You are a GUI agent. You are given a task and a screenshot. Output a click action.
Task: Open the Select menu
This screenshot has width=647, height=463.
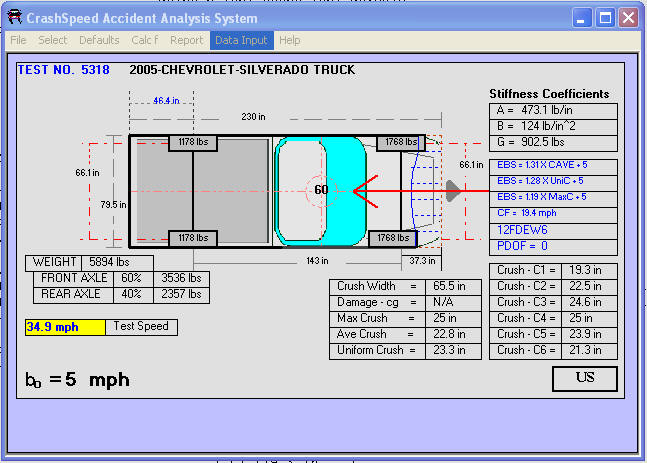click(x=53, y=40)
